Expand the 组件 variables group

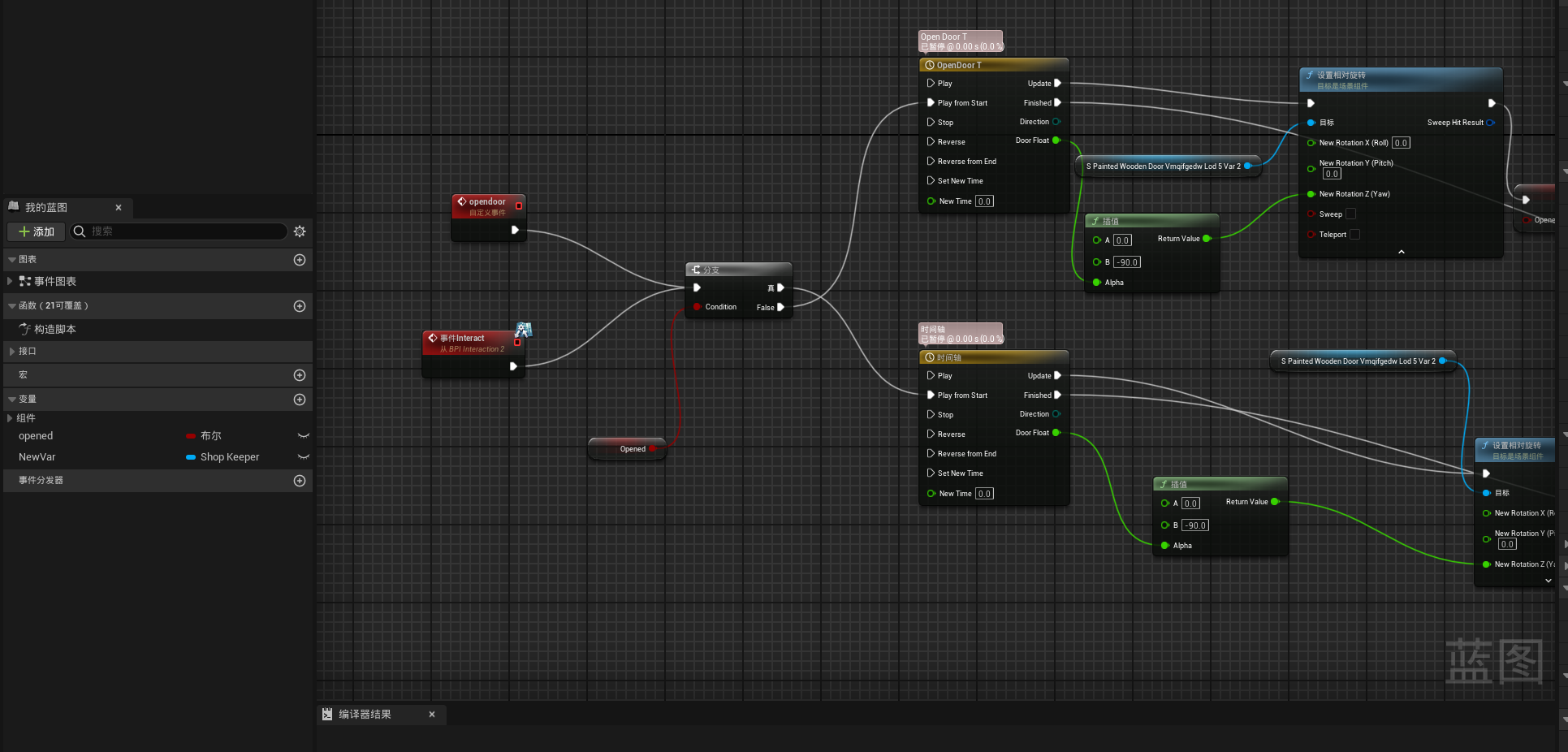[x=10, y=418]
